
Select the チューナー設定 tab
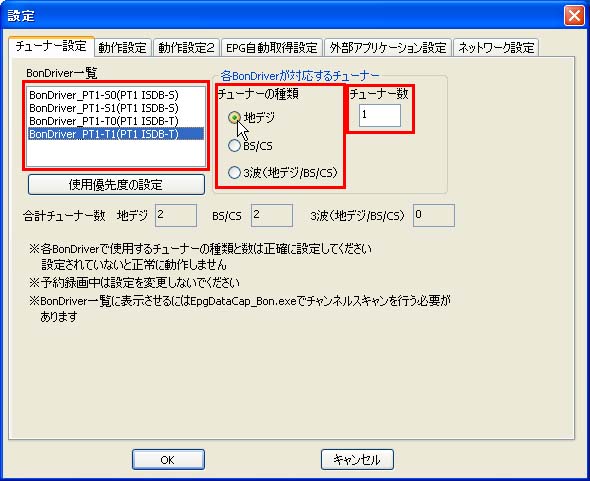click(51, 46)
